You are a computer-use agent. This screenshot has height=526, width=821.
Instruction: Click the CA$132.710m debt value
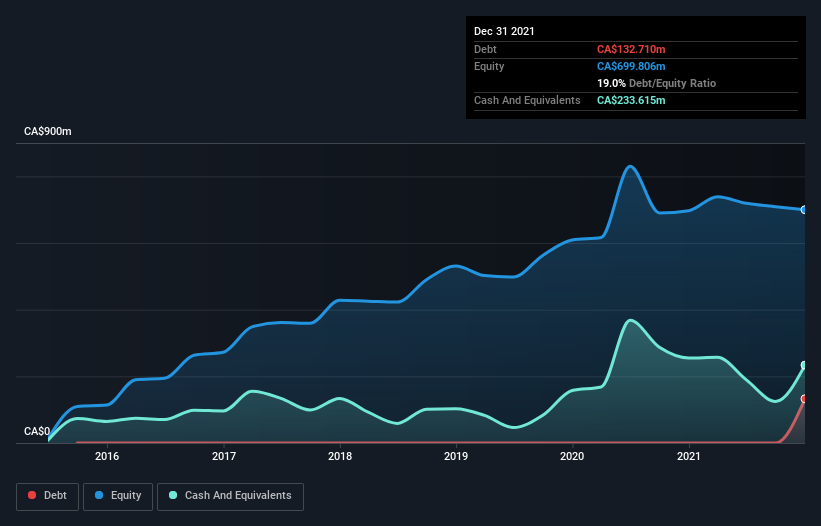631,49
